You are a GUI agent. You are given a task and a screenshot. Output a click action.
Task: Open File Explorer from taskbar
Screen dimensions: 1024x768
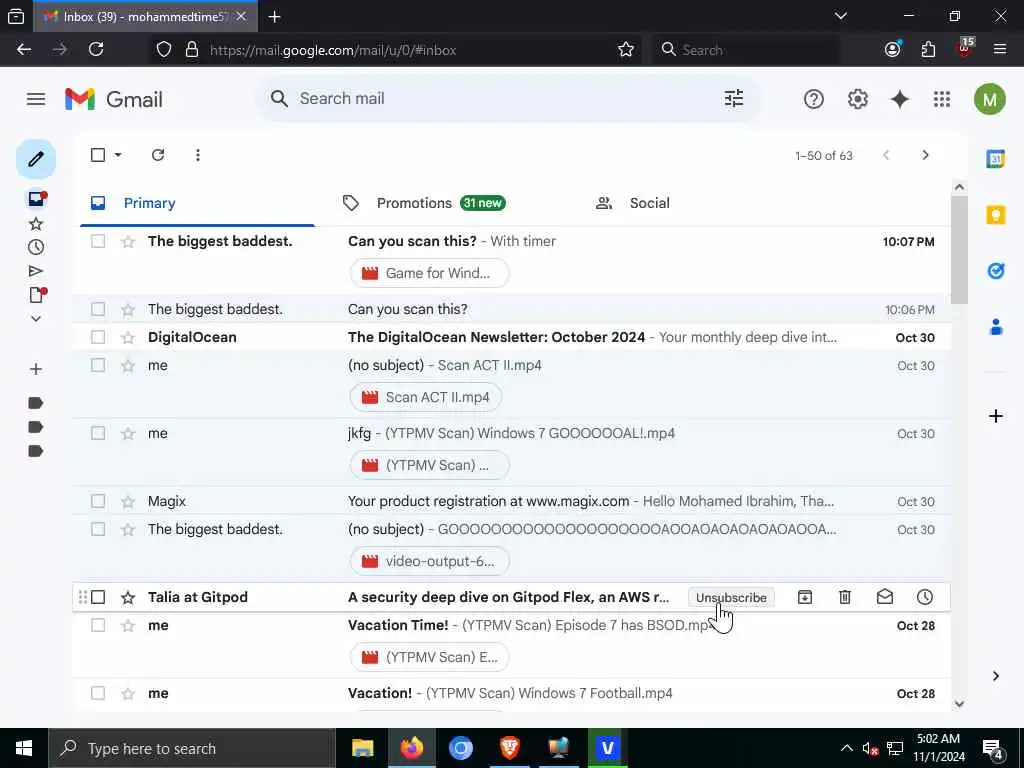[362, 748]
